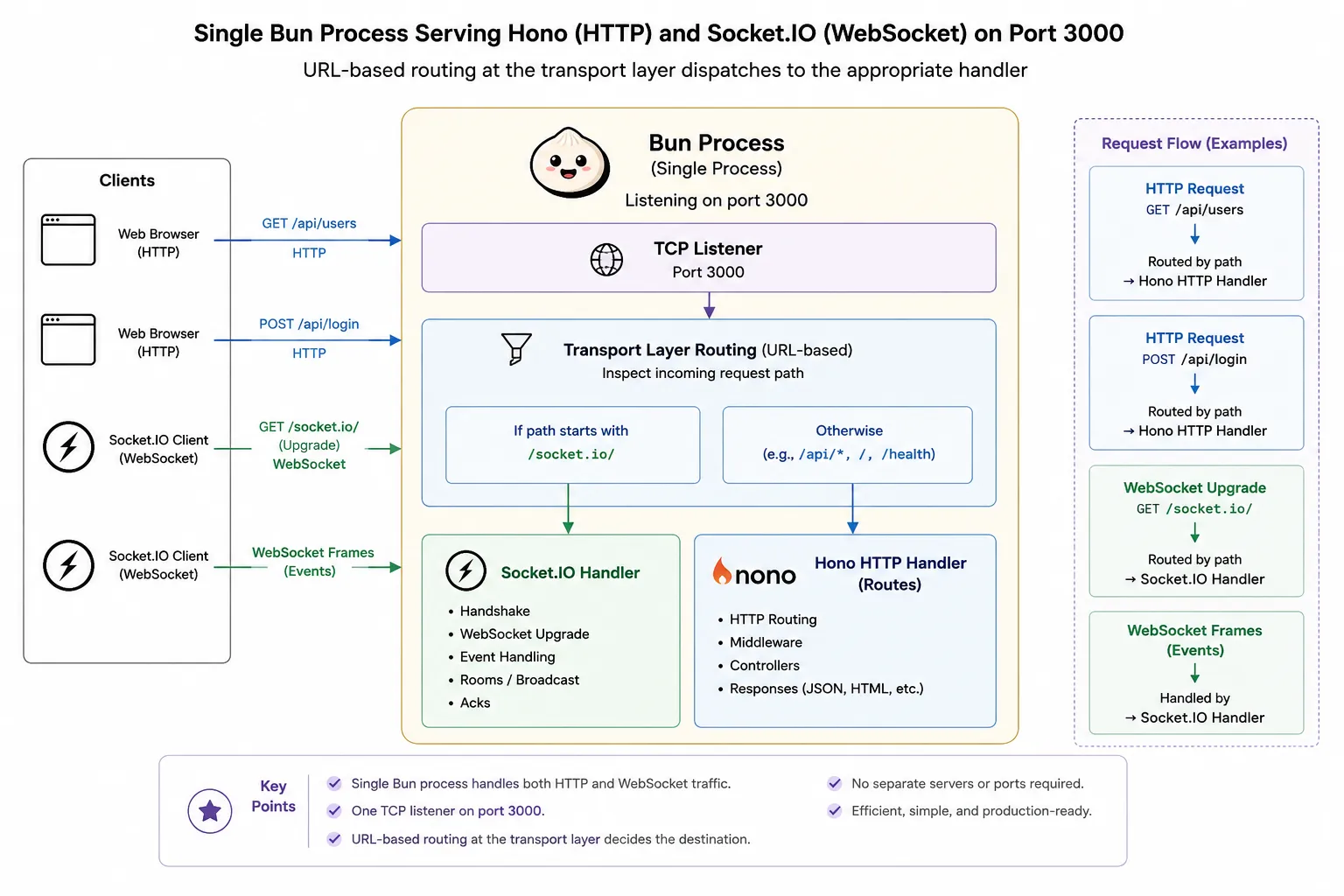Click the Acks bullet
Viewport: 1344px width, 896px height.
pyautogui.click(x=475, y=703)
